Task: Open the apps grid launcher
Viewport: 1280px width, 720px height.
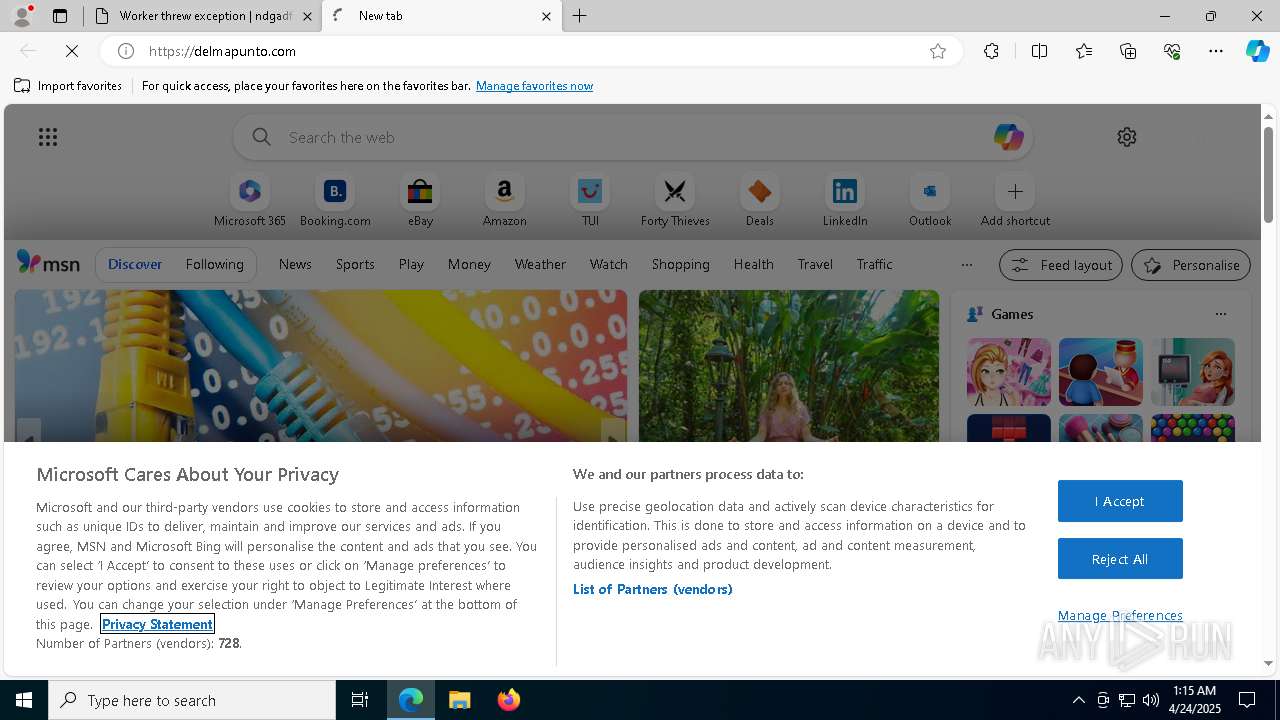Action: (x=48, y=137)
